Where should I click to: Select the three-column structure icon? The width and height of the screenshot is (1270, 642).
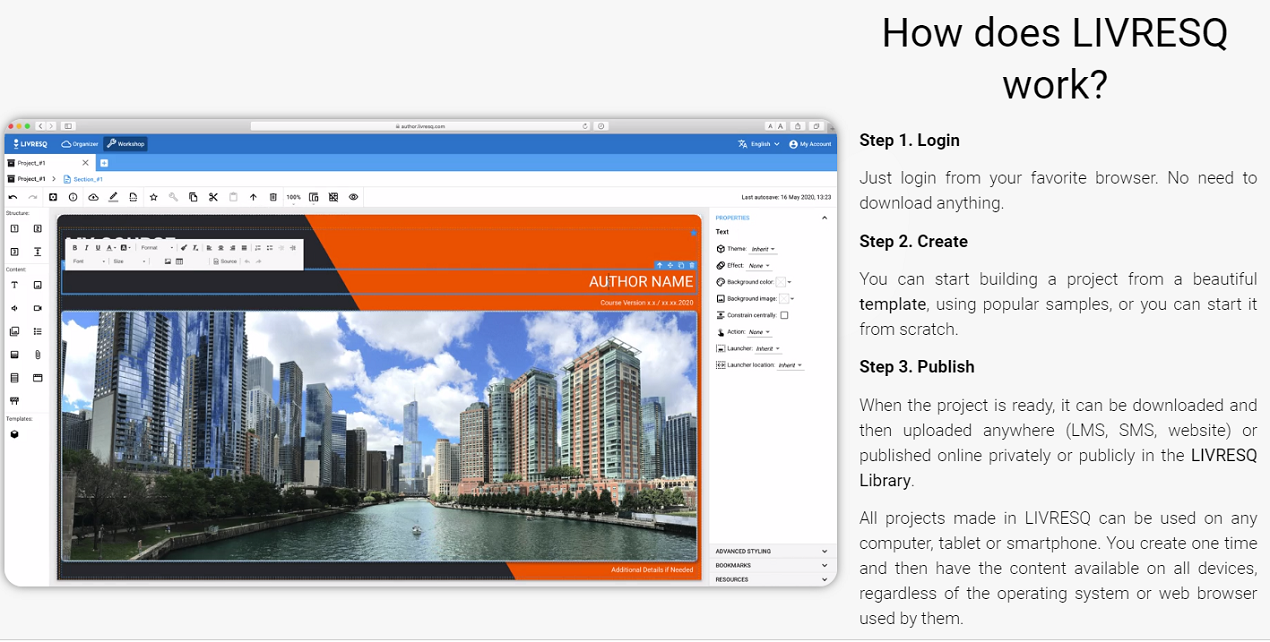pyautogui.click(x=14, y=252)
